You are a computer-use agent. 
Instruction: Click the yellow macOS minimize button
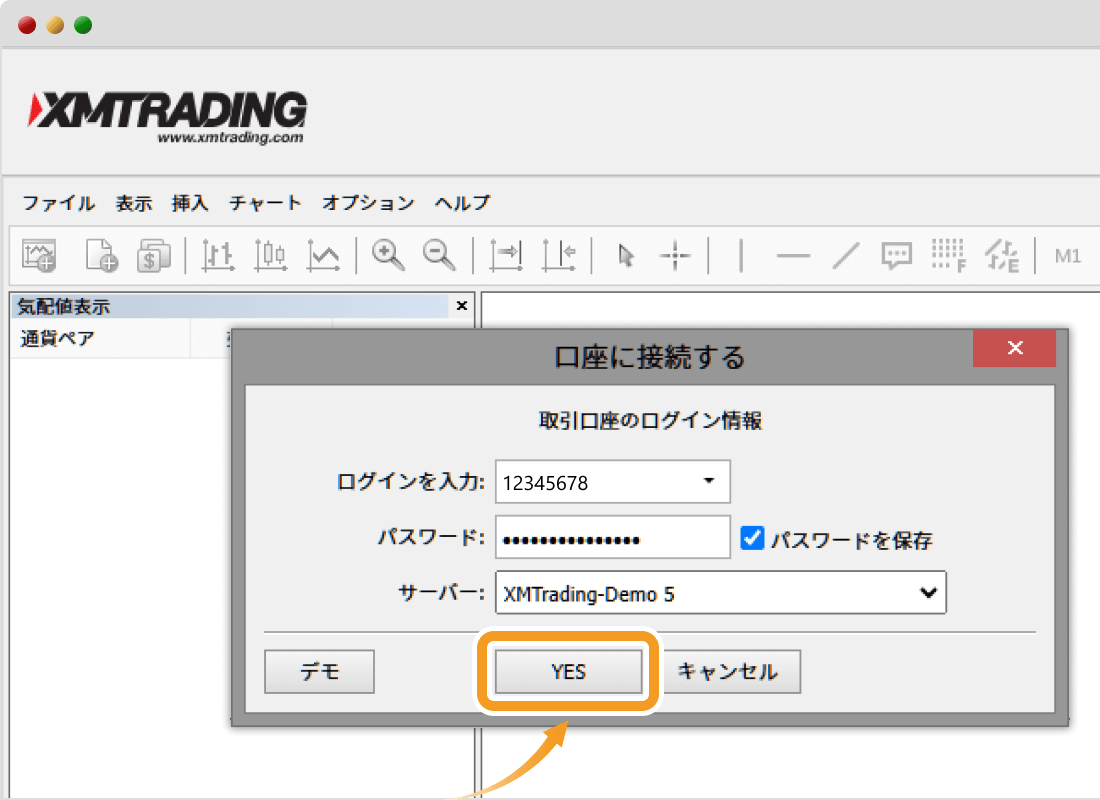(55, 25)
